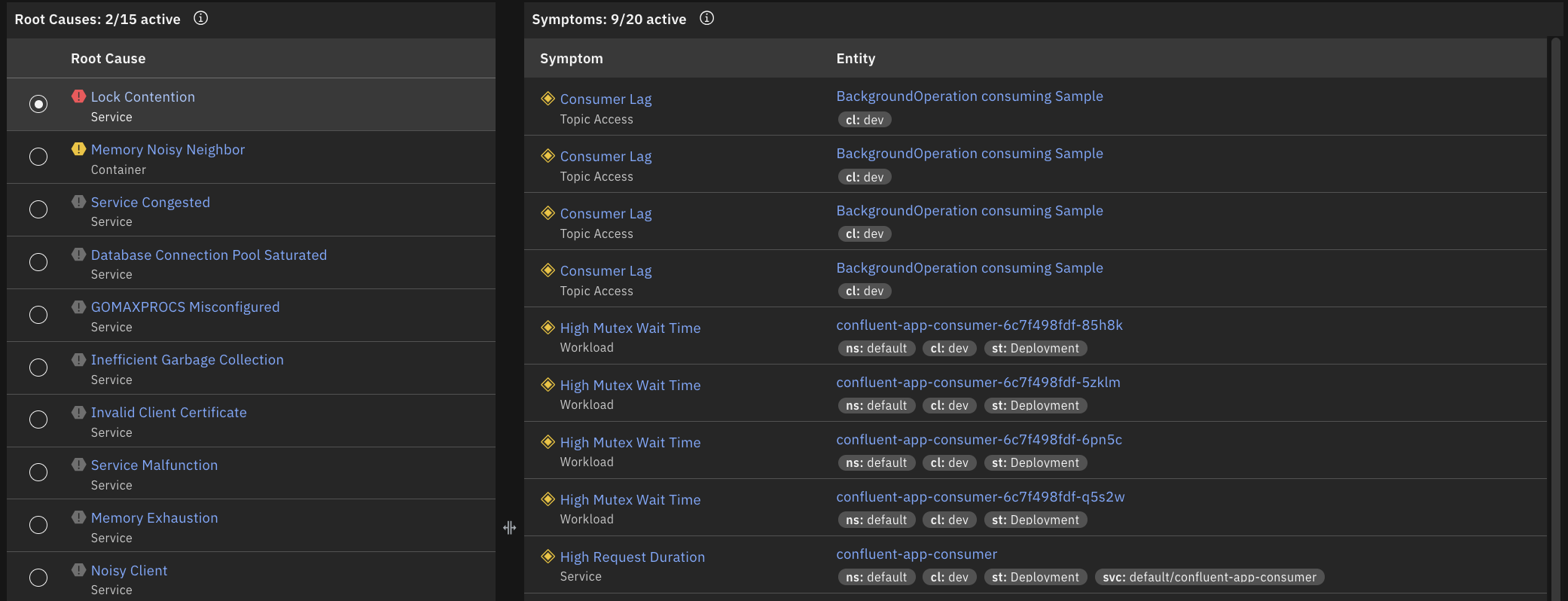Click svc: default/confluent-app-consumer tag
The width and height of the screenshot is (1568, 601).
[1209, 577]
